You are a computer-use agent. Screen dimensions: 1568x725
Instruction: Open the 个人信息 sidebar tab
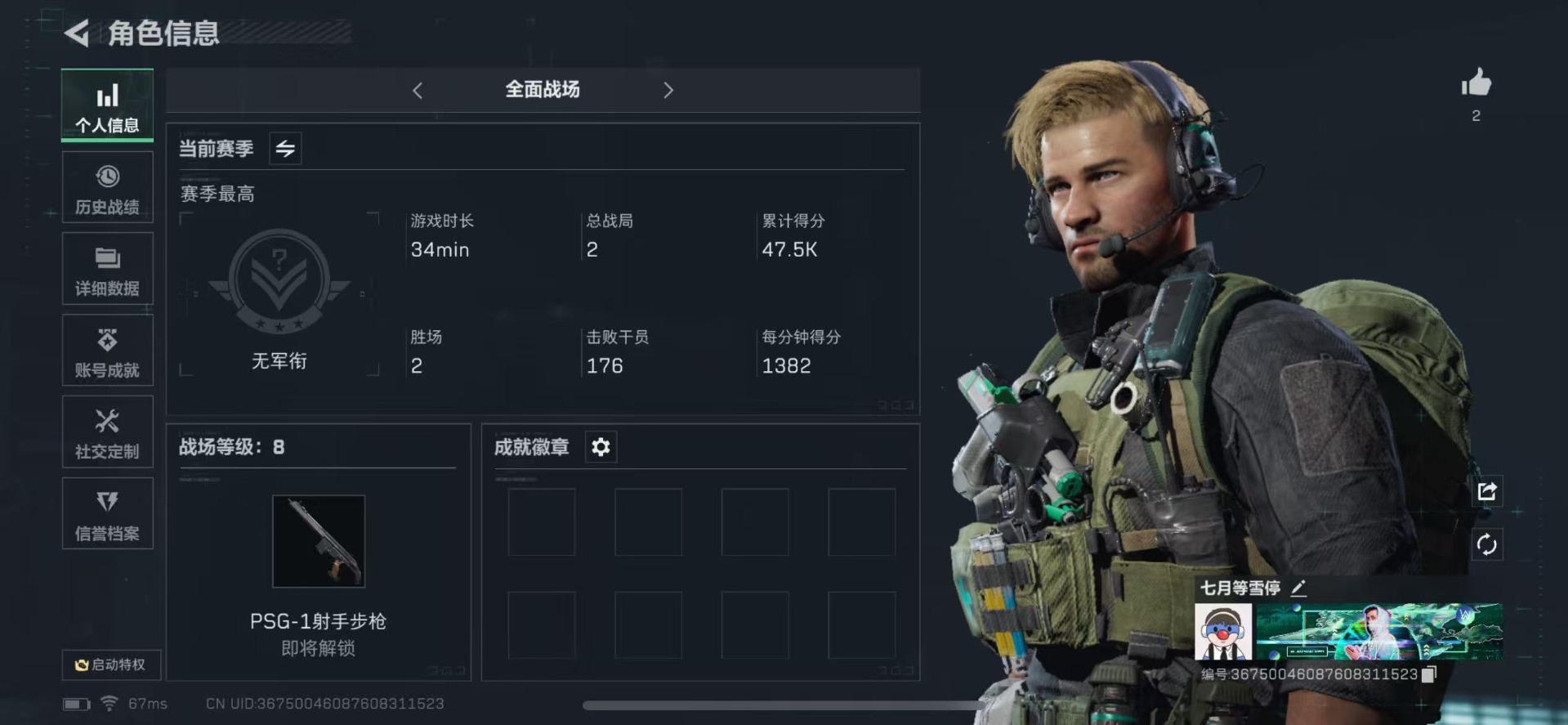coord(107,105)
